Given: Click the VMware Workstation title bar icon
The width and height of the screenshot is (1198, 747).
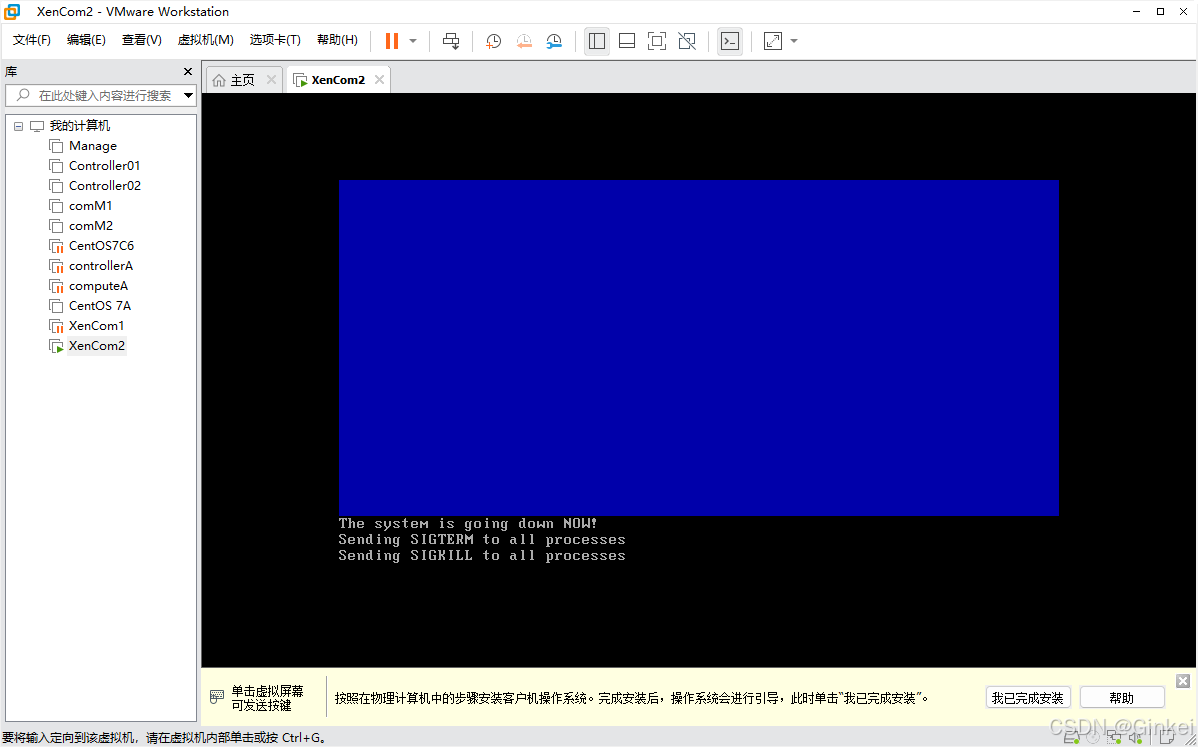Looking at the screenshot, I should (12, 11).
